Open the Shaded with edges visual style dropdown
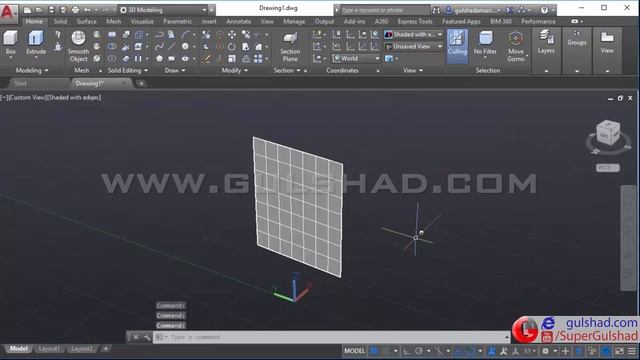The image size is (640, 360). coord(413,35)
